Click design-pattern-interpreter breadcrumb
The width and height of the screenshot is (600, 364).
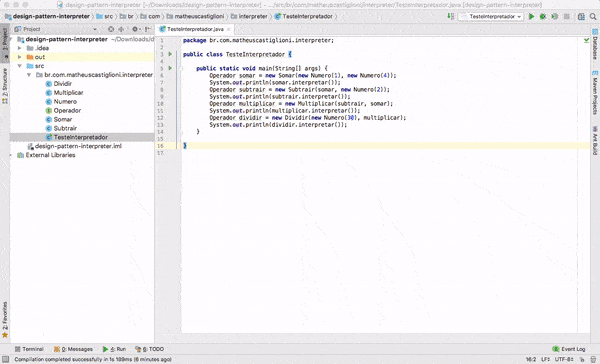(47, 16)
